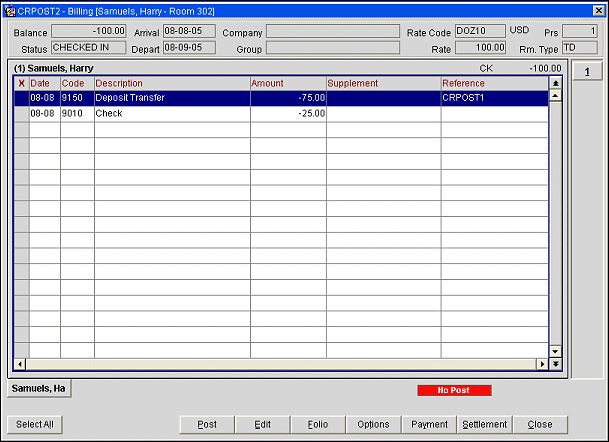Click the Company field
Screen dimensions: 609x442
tap(332, 32)
